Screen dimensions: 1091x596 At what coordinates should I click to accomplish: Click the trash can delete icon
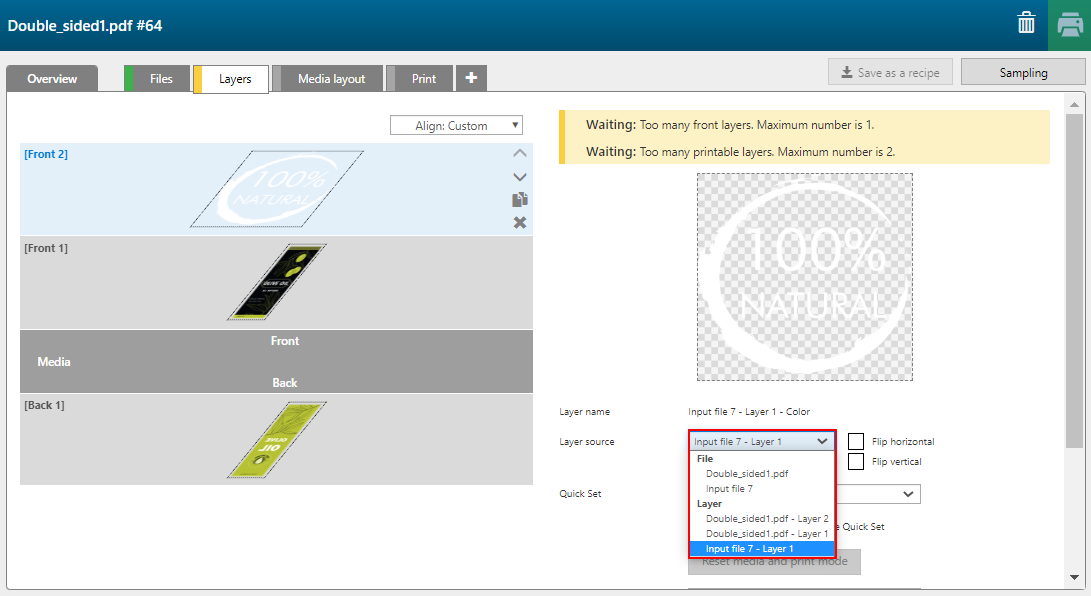coord(1026,23)
